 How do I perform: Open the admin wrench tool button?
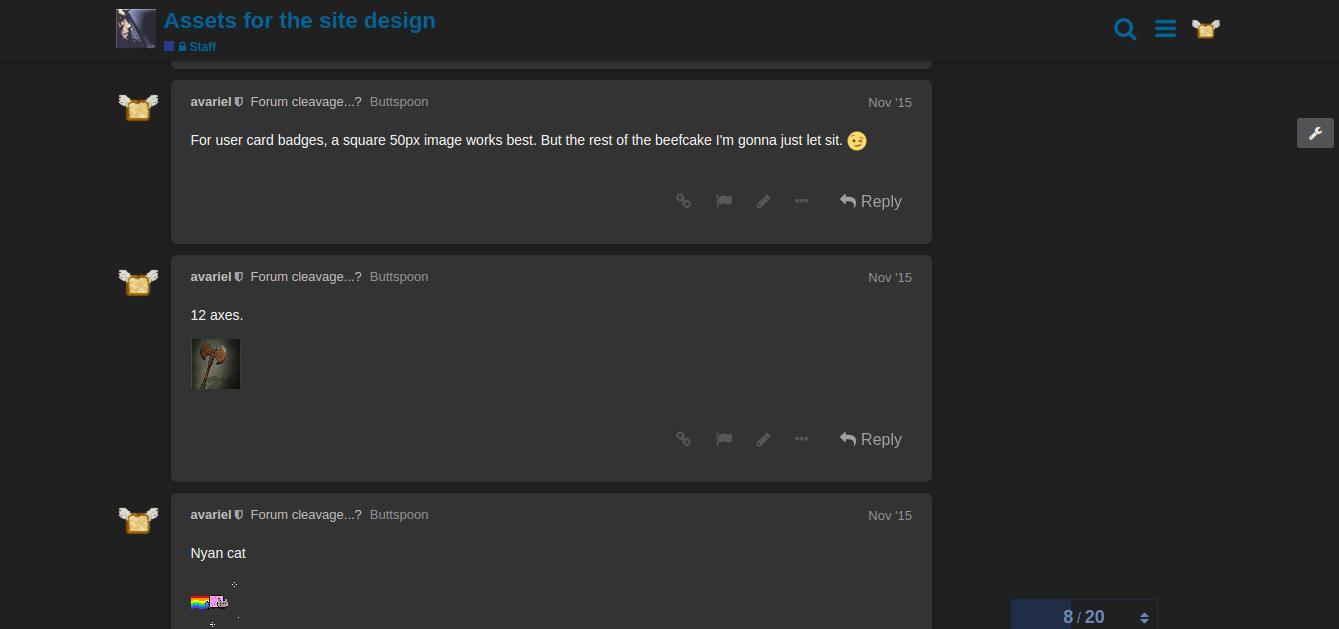pos(1315,133)
